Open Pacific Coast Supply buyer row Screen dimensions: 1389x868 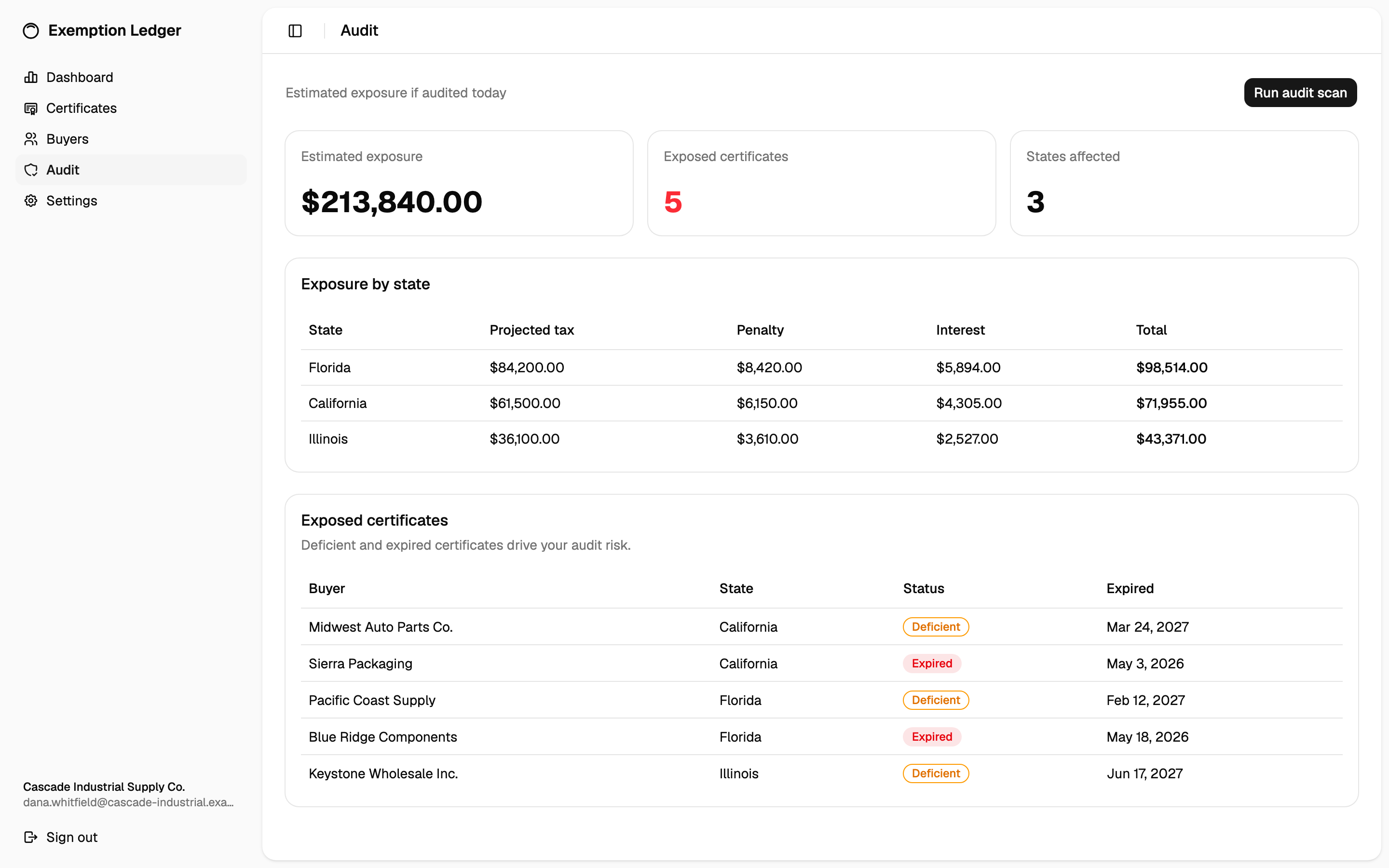click(821, 700)
